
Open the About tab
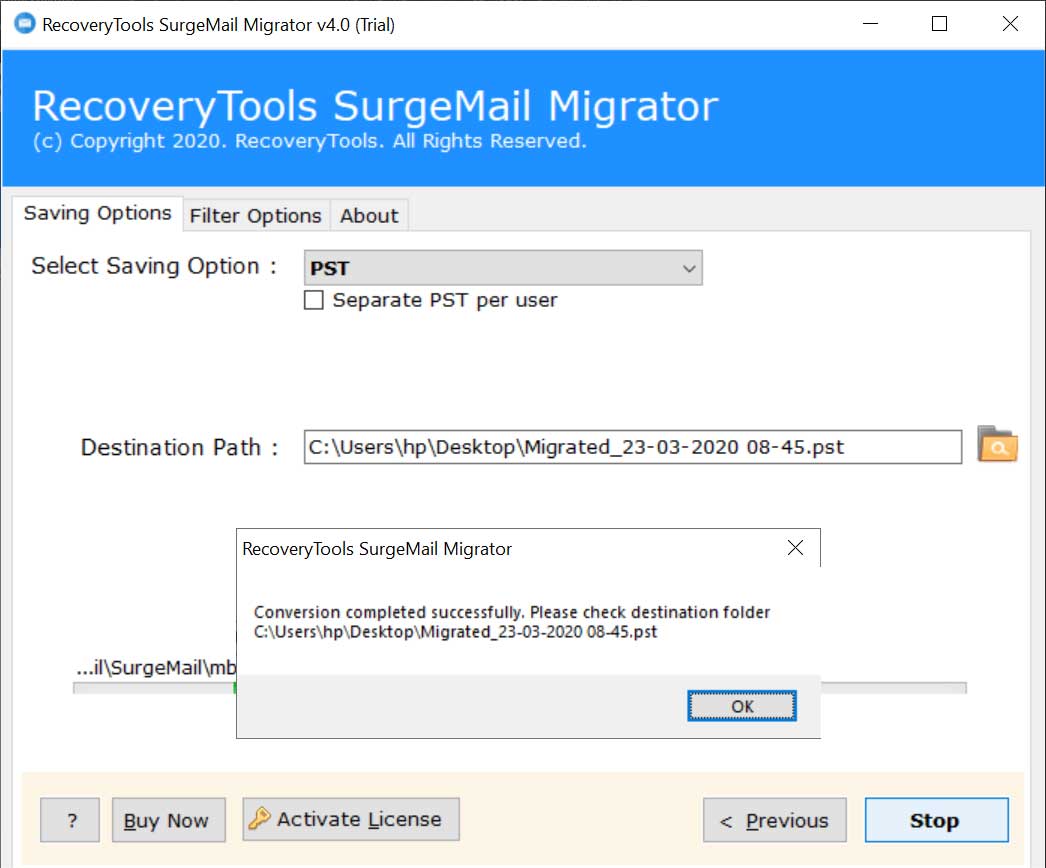pyautogui.click(x=369, y=215)
